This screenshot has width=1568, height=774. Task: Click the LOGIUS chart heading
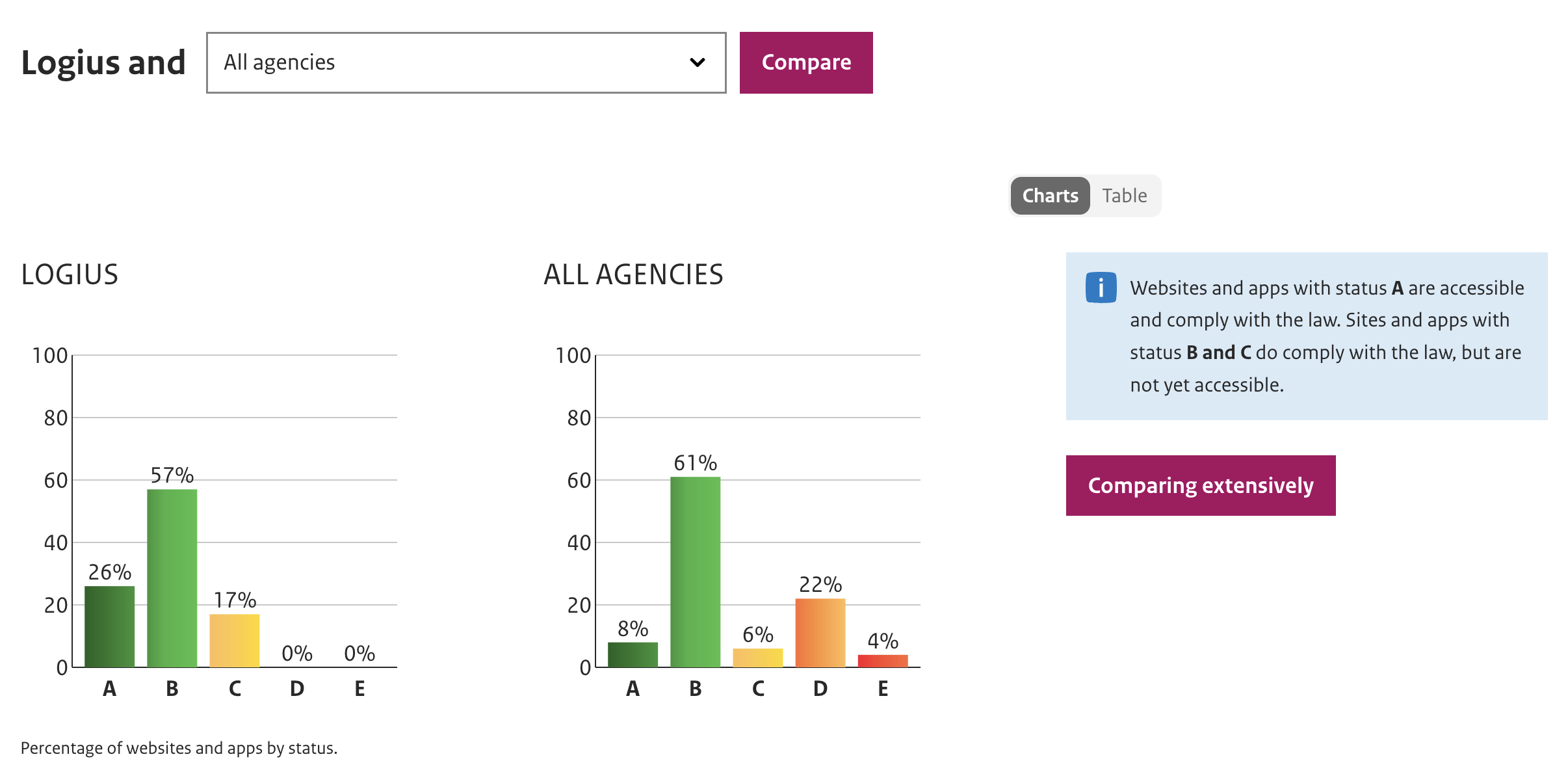[70, 274]
